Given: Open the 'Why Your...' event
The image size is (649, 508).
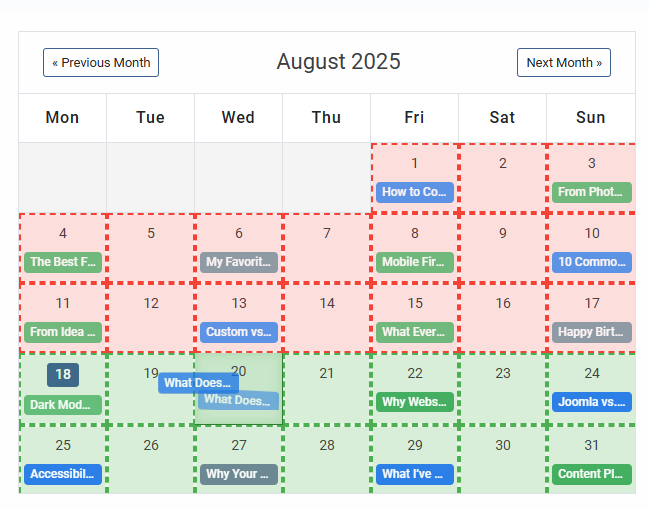Looking at the screenshot, I should pos(239,474).
